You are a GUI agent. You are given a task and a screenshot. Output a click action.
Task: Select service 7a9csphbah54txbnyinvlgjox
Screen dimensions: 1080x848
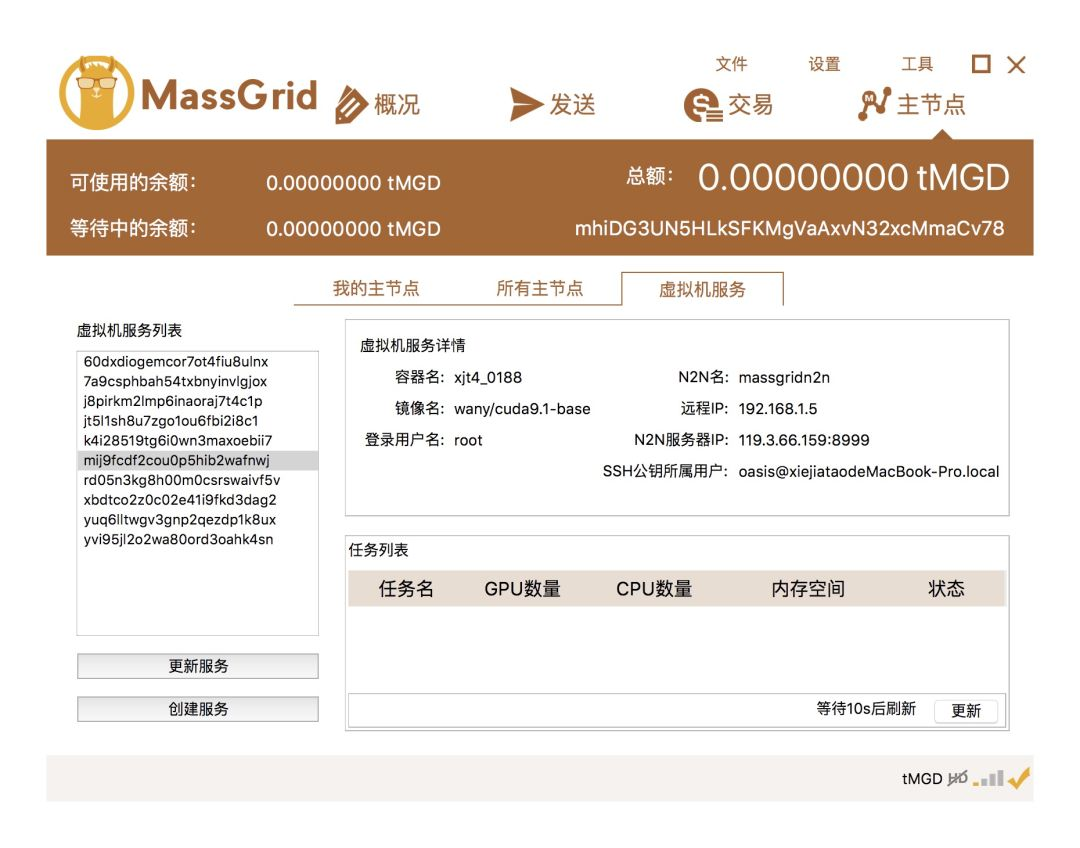(x=197, y=382)
